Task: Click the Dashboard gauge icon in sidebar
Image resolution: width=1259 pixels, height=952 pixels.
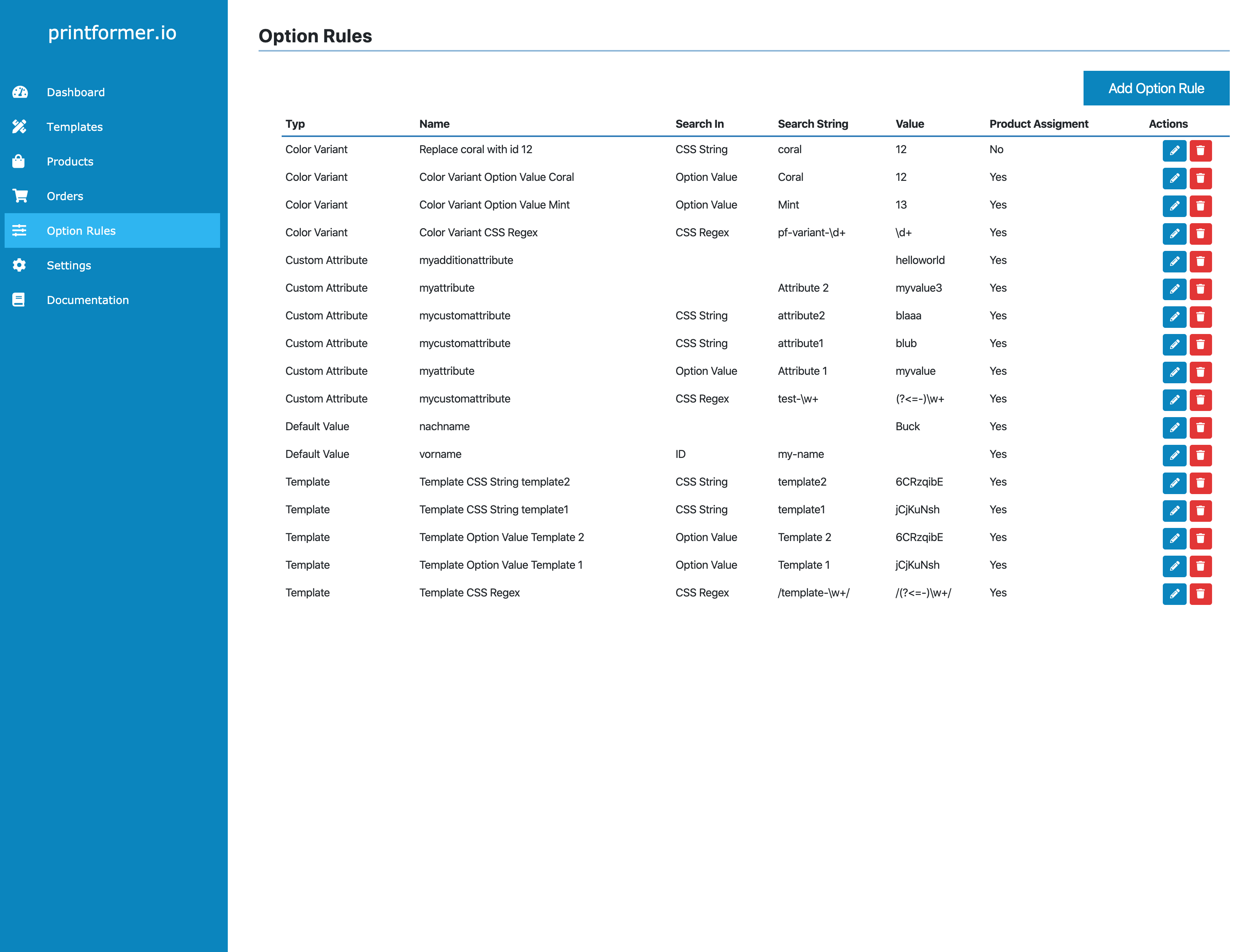Action: (20, 92)
